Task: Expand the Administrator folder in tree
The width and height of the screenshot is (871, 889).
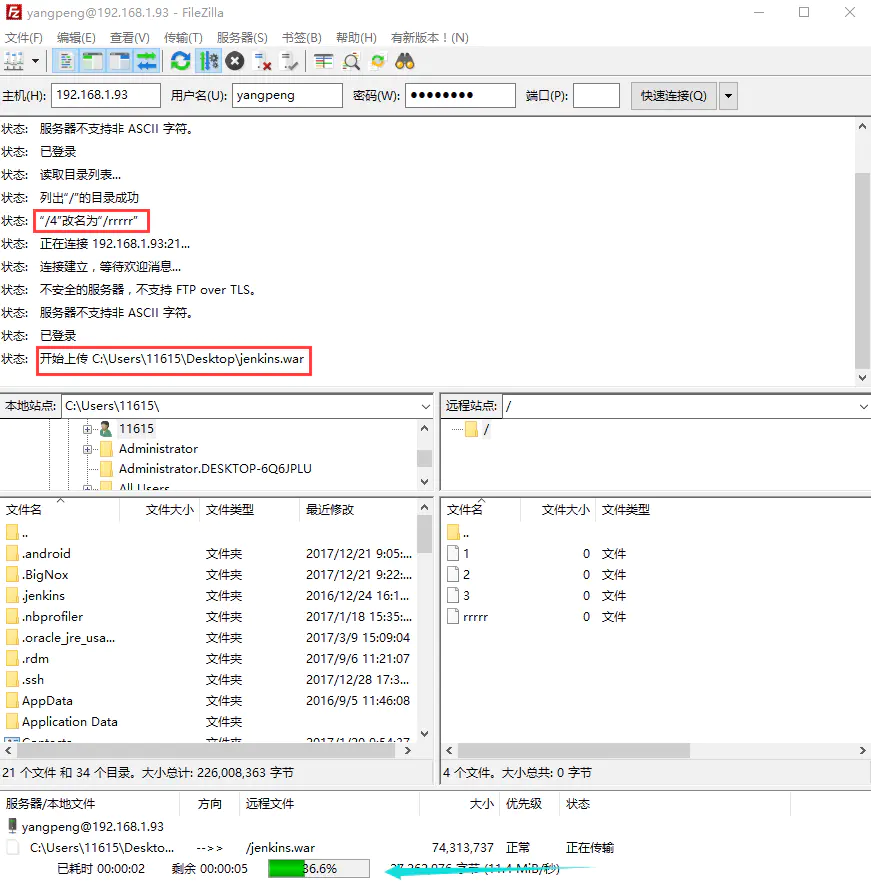Action: (x=87, y=449)
